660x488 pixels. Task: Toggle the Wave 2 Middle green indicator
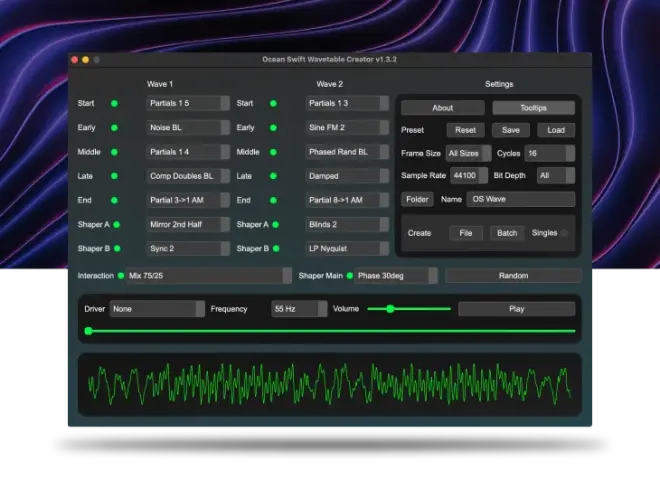coord(273,152)
